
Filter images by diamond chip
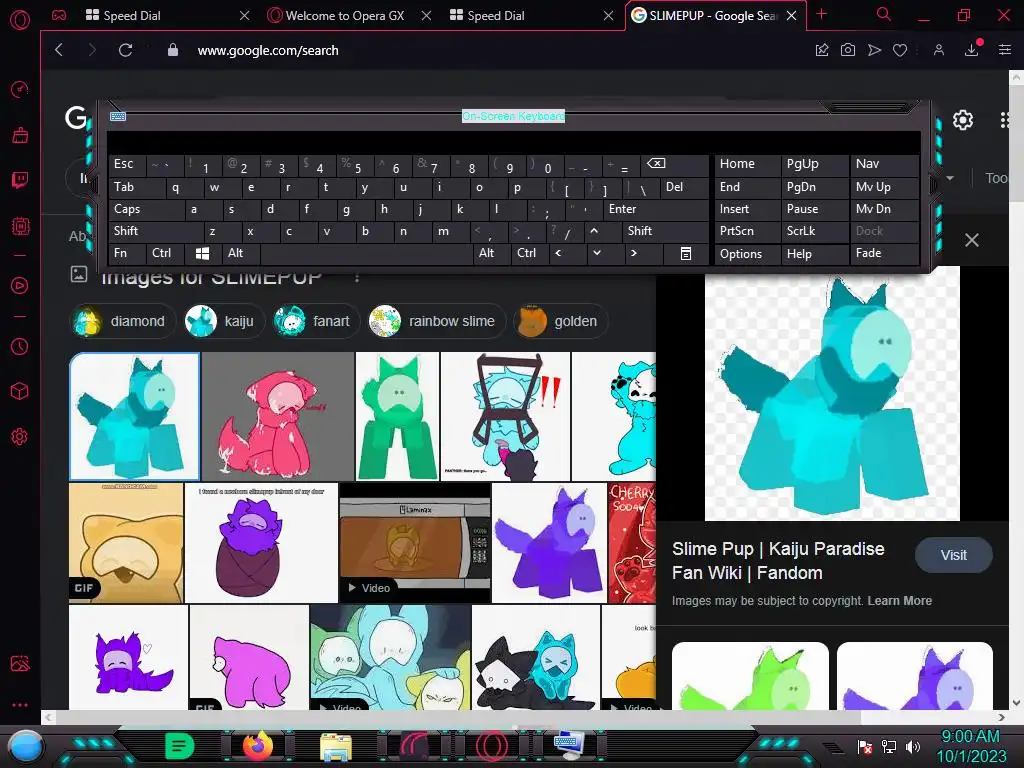[121, 321]
